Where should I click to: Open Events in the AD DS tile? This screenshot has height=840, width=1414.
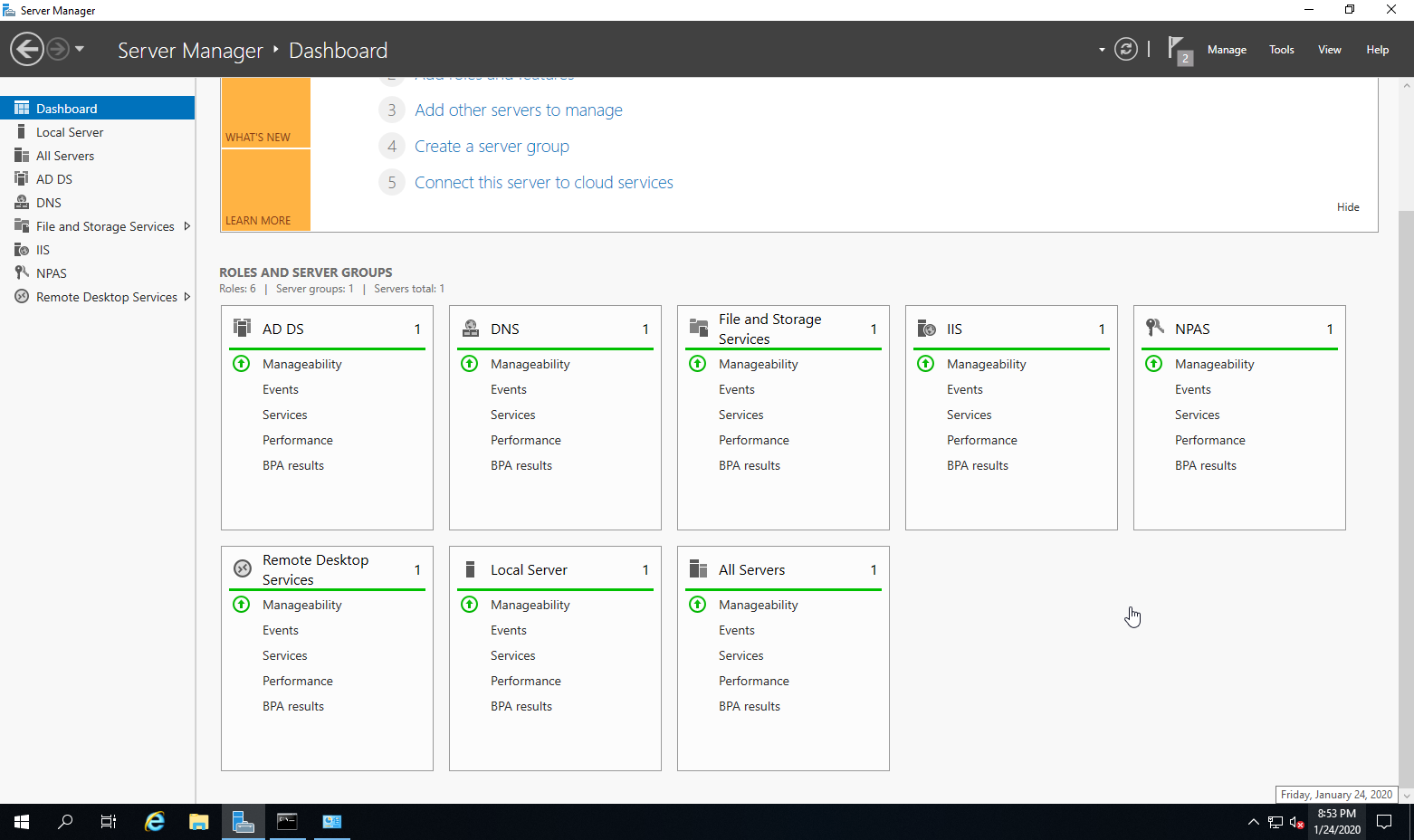[x=281, y=389]
